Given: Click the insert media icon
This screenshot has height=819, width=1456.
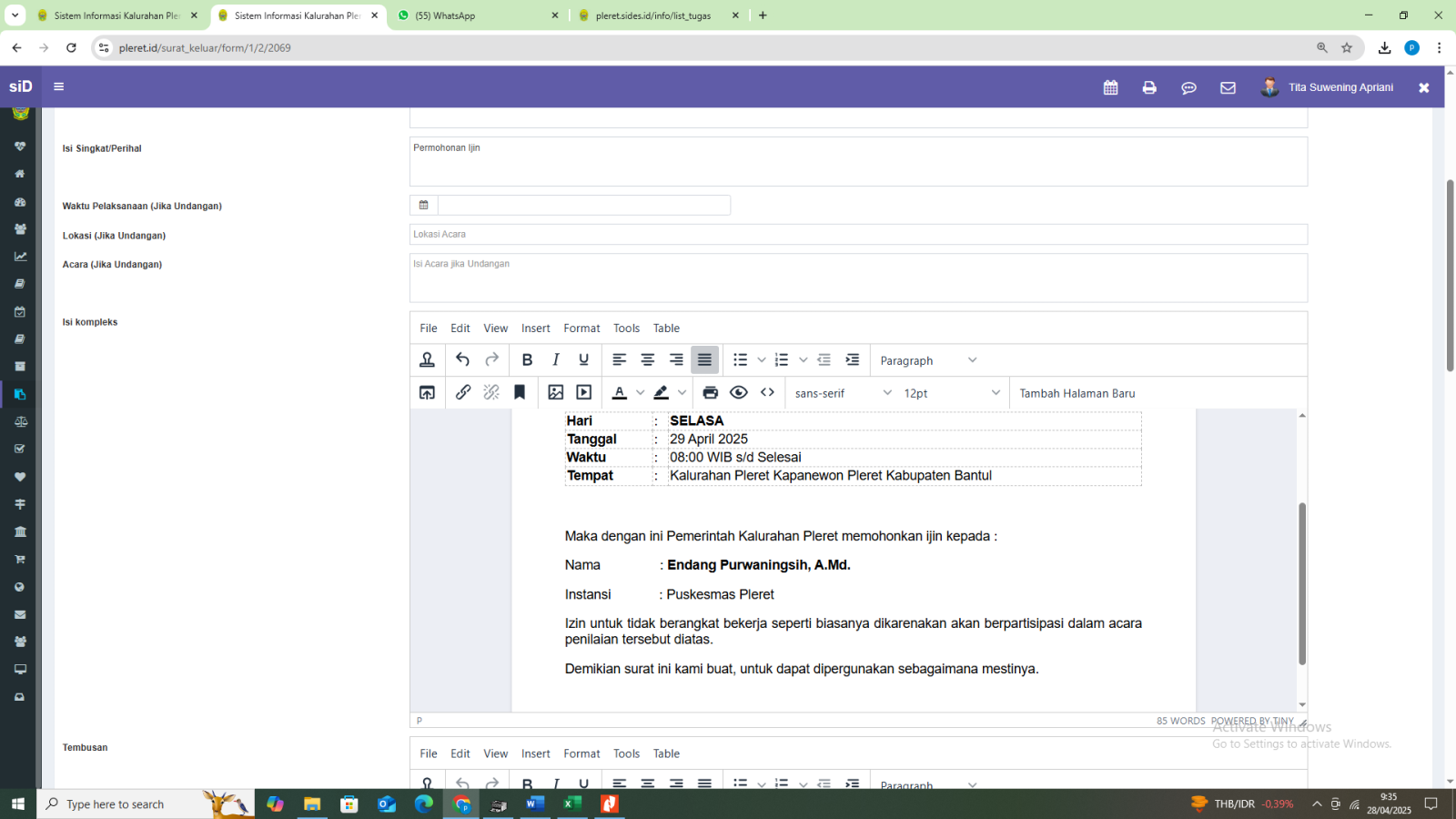Looking at the screenshot, I should coord(584,393).
